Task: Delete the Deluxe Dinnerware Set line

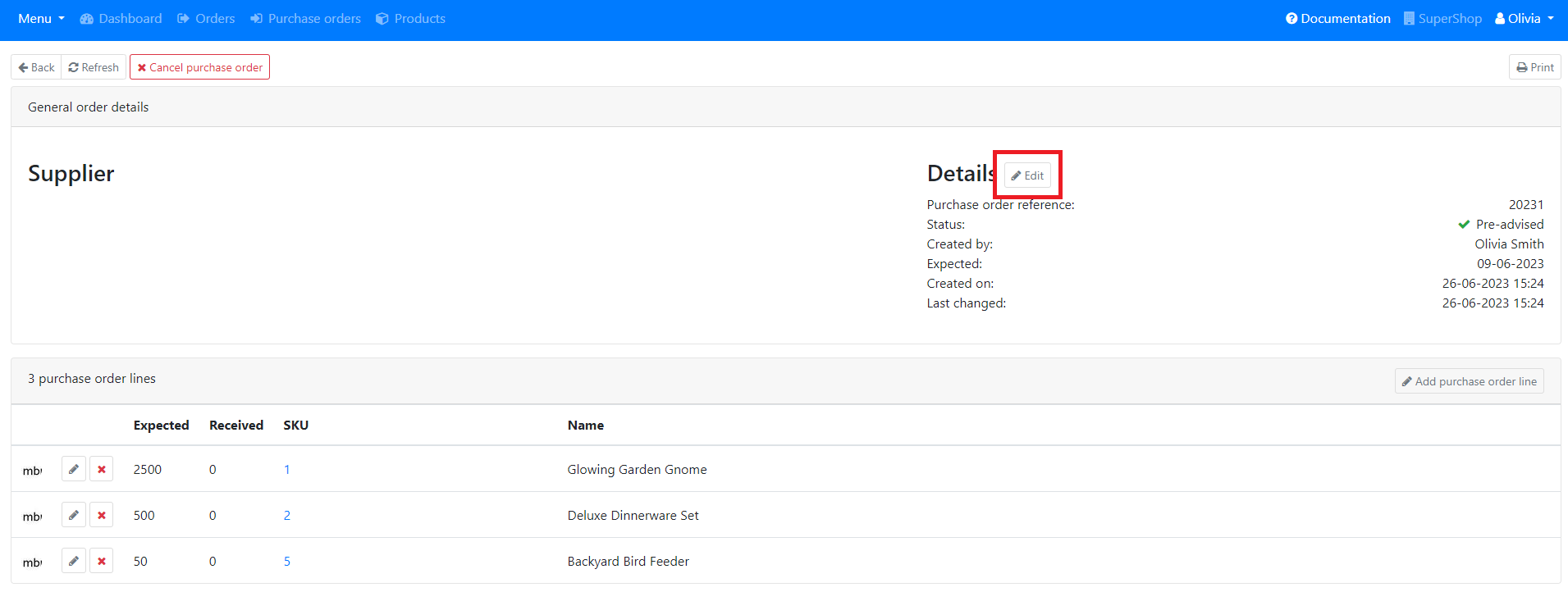Action: (x=101, y=515)
